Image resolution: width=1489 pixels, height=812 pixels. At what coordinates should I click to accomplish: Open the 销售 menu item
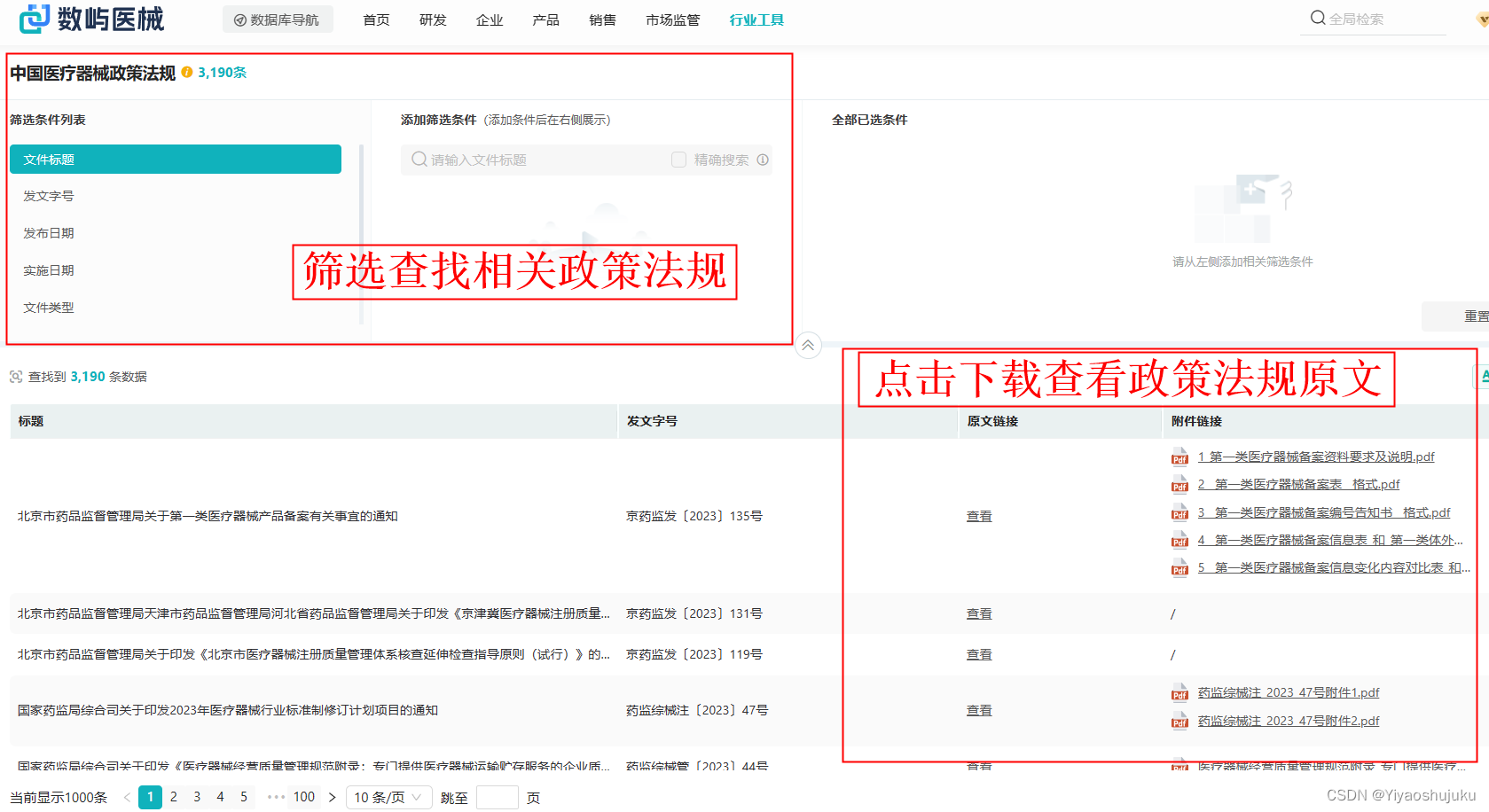(603, 20)
